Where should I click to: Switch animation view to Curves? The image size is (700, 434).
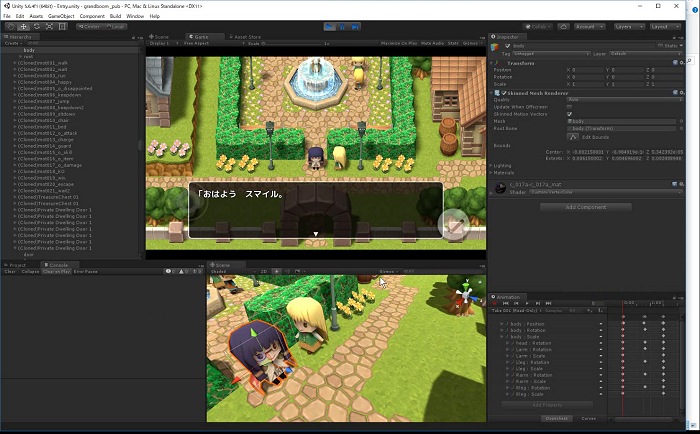(x=589, y=418)
